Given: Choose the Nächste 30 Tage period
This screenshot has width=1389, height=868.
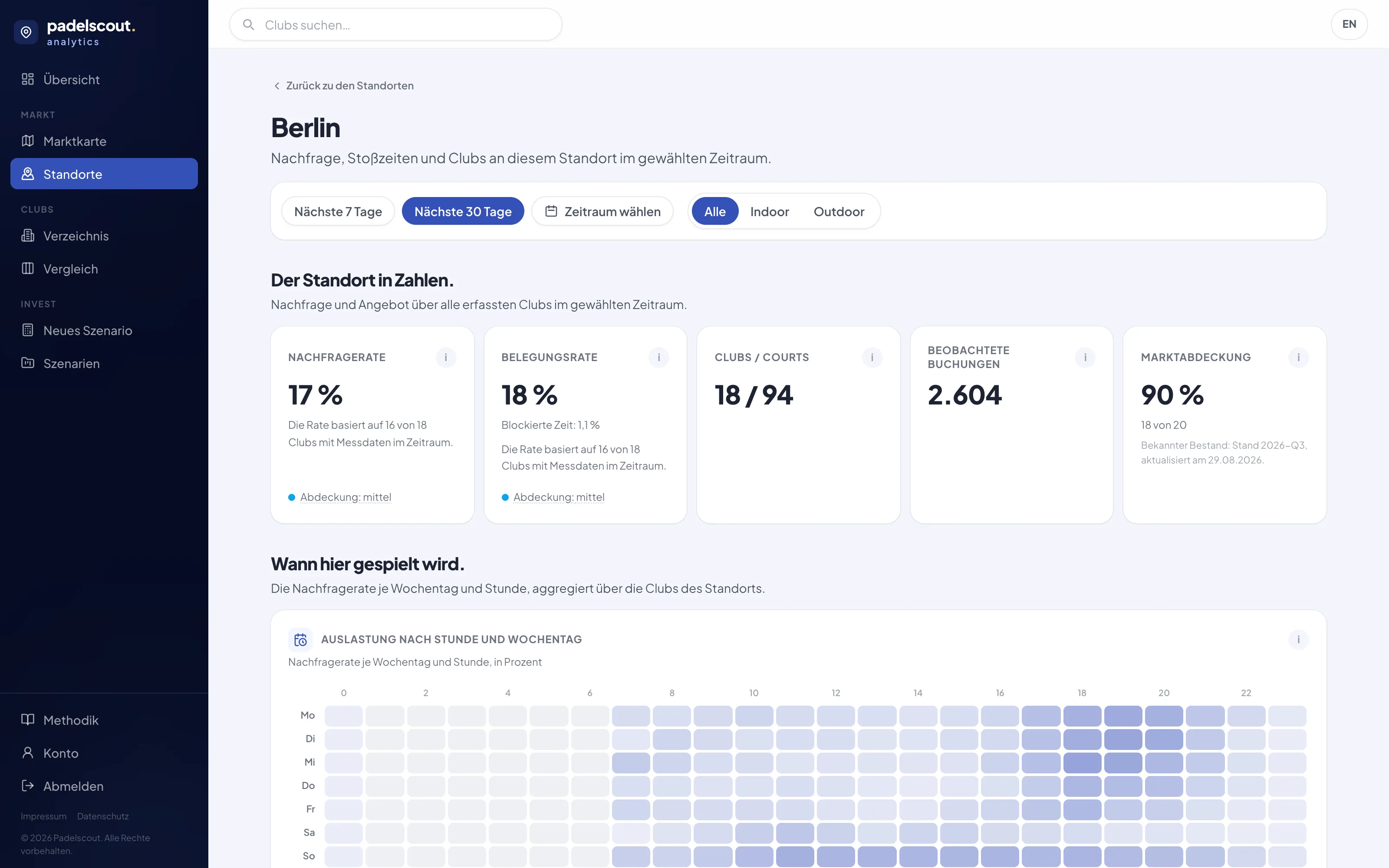Looking at the screenshot, I should point(463,211).
